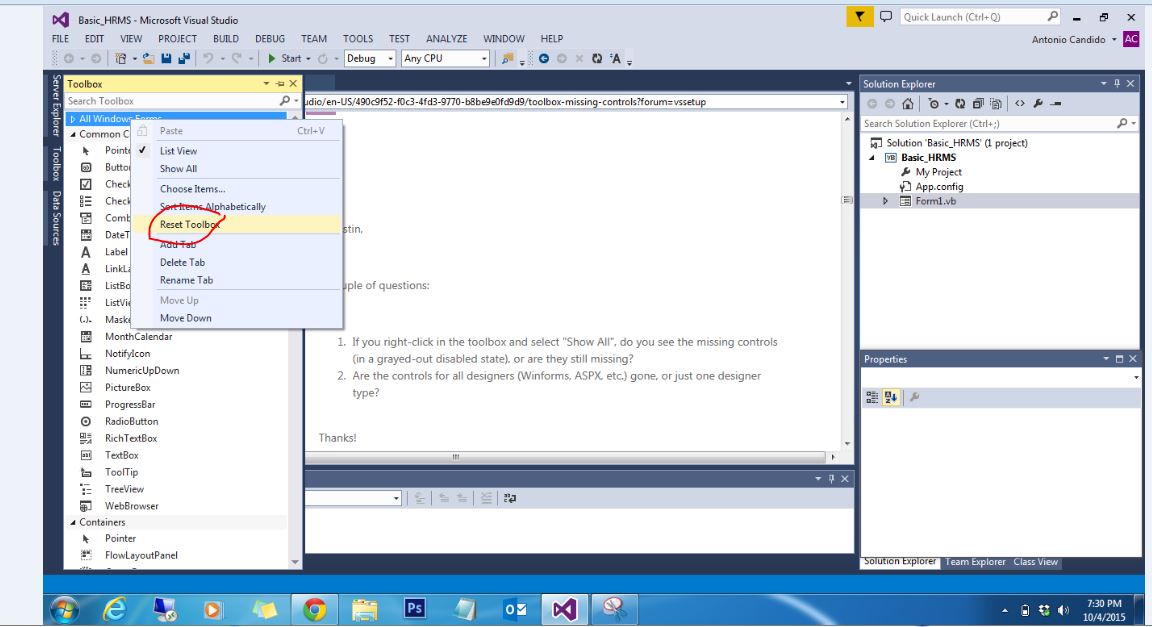
Task: Open the ANALYZE menu
Action: (x=447, y=39)
